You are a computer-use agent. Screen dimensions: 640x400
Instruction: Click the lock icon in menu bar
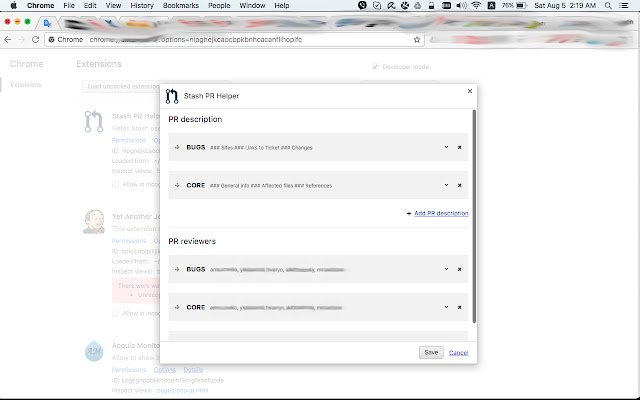point(431,5)
